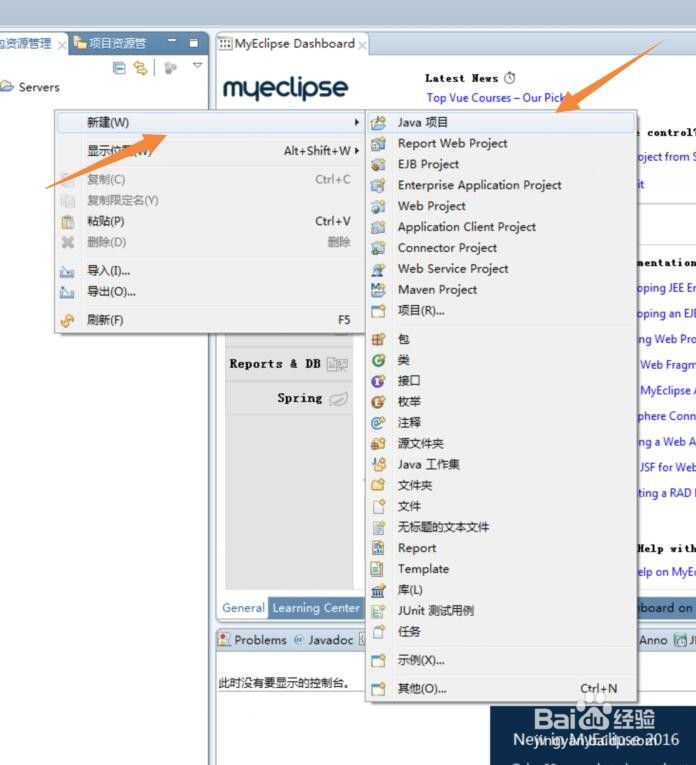696x765 pixels.
Task: Click the Link with Editor icon
Action: (x=140, y=68)
